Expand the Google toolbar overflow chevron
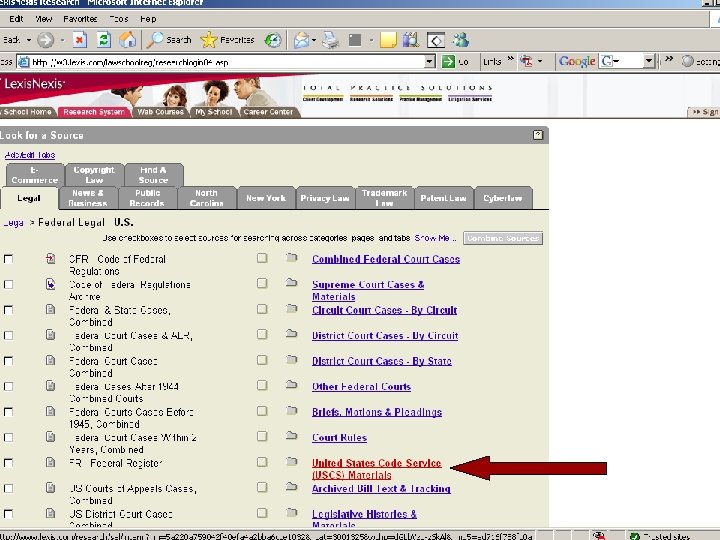This screenshot has width=720, height=540. pyautogui.click(x=669, y=59)
